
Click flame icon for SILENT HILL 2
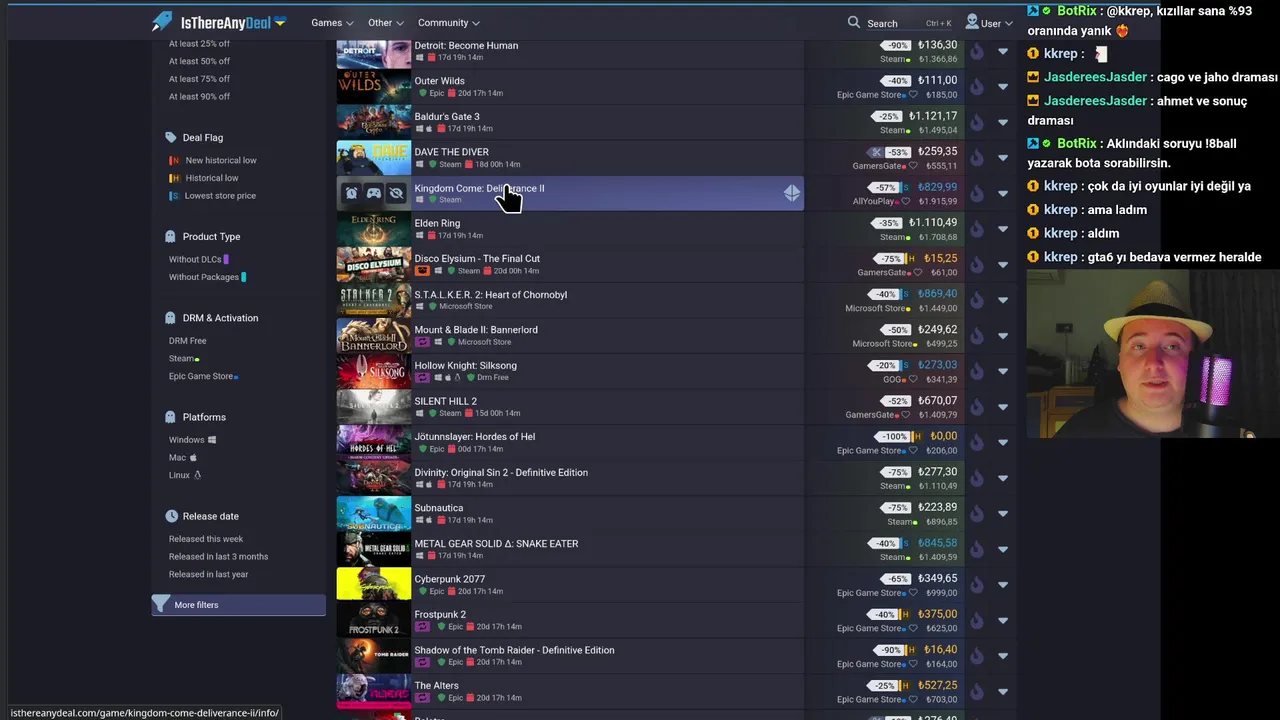point(976,407)
